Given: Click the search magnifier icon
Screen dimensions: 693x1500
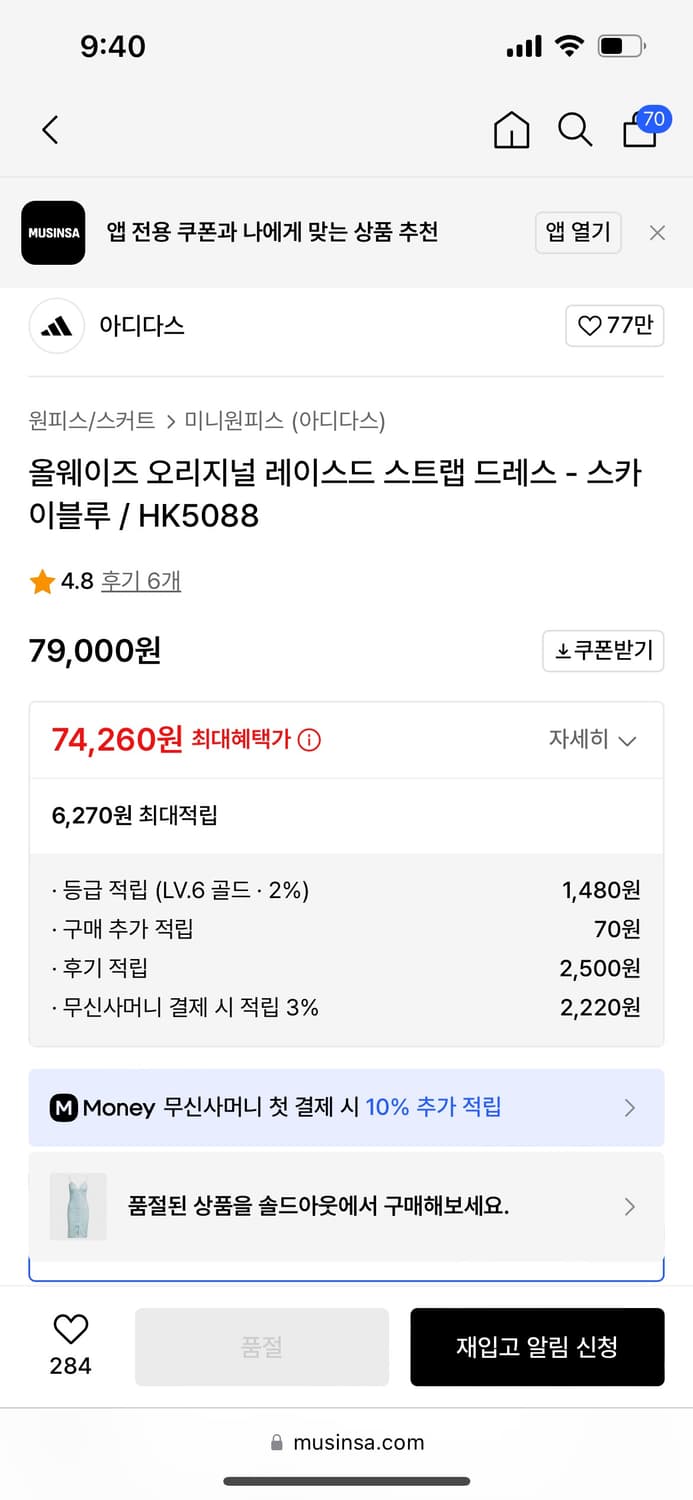Looking at the screenshot, I should [575, 130].
